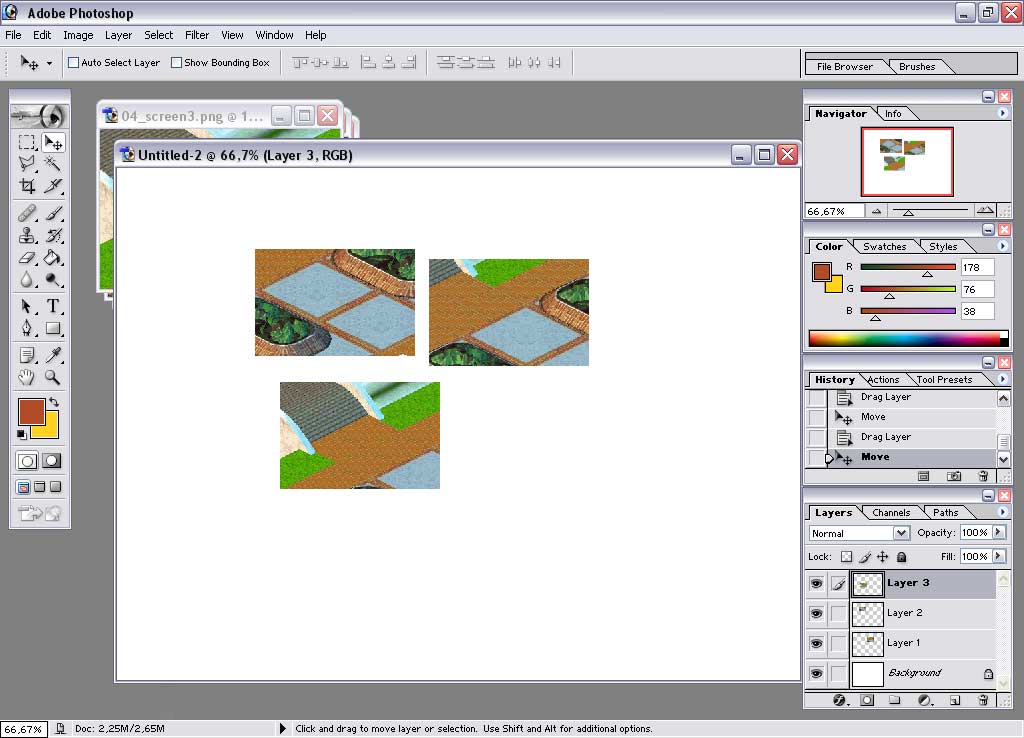Hide Layer 1 visibility eye

(816, 643)
